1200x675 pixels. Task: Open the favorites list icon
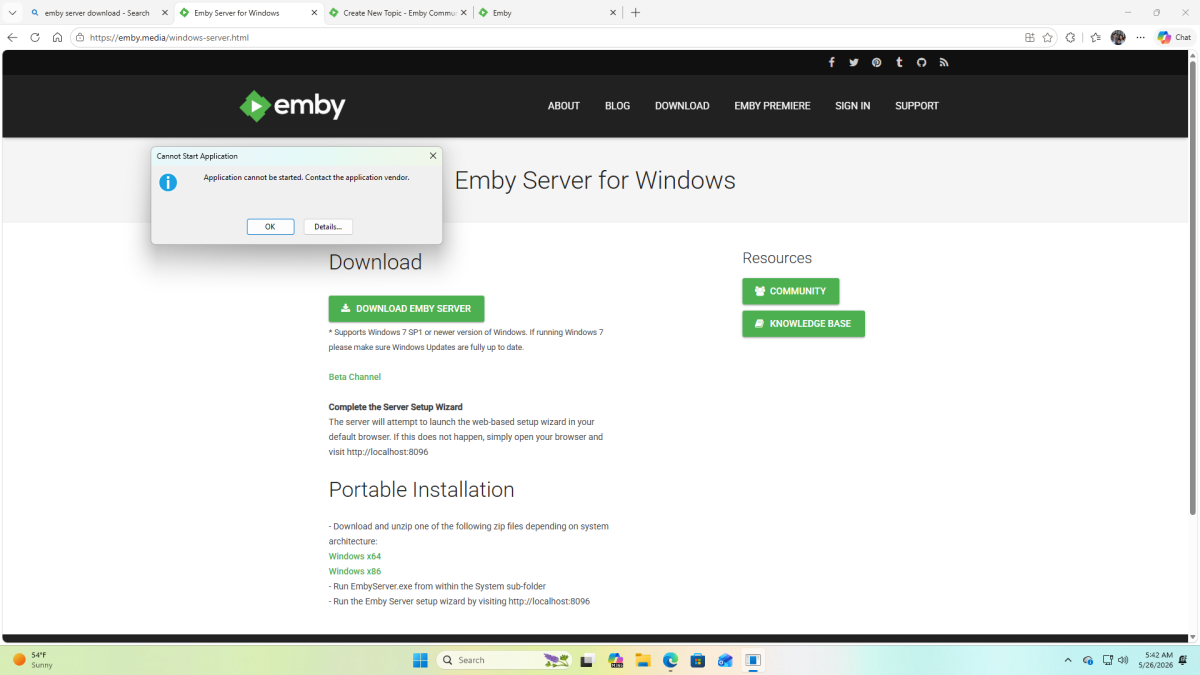click(1095, 37)
